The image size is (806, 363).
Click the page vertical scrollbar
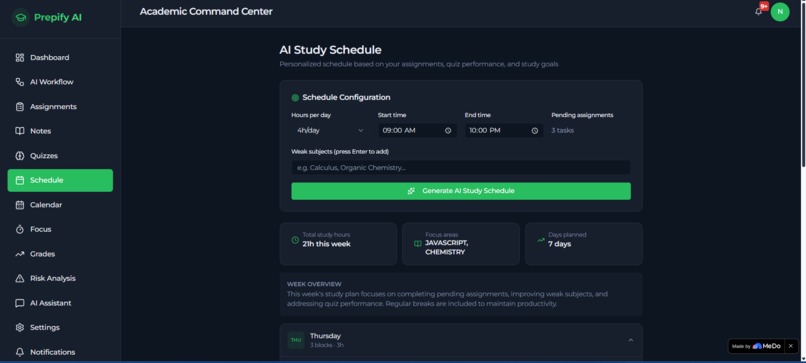802,85
